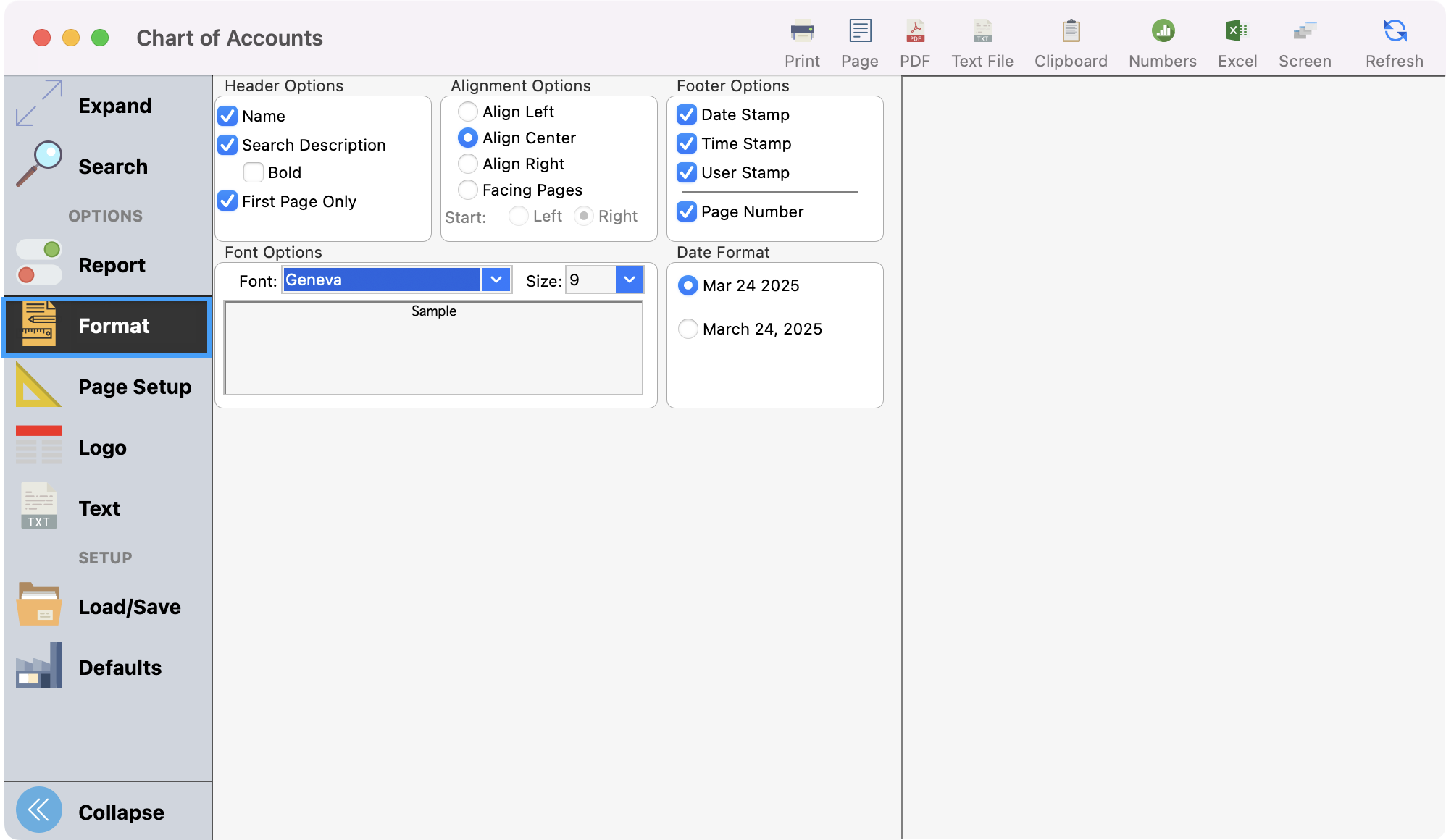The width and height of the screenshot is (1446, 840).
Task: Copy report with Clipboard icon
Action: [1071, 32]
